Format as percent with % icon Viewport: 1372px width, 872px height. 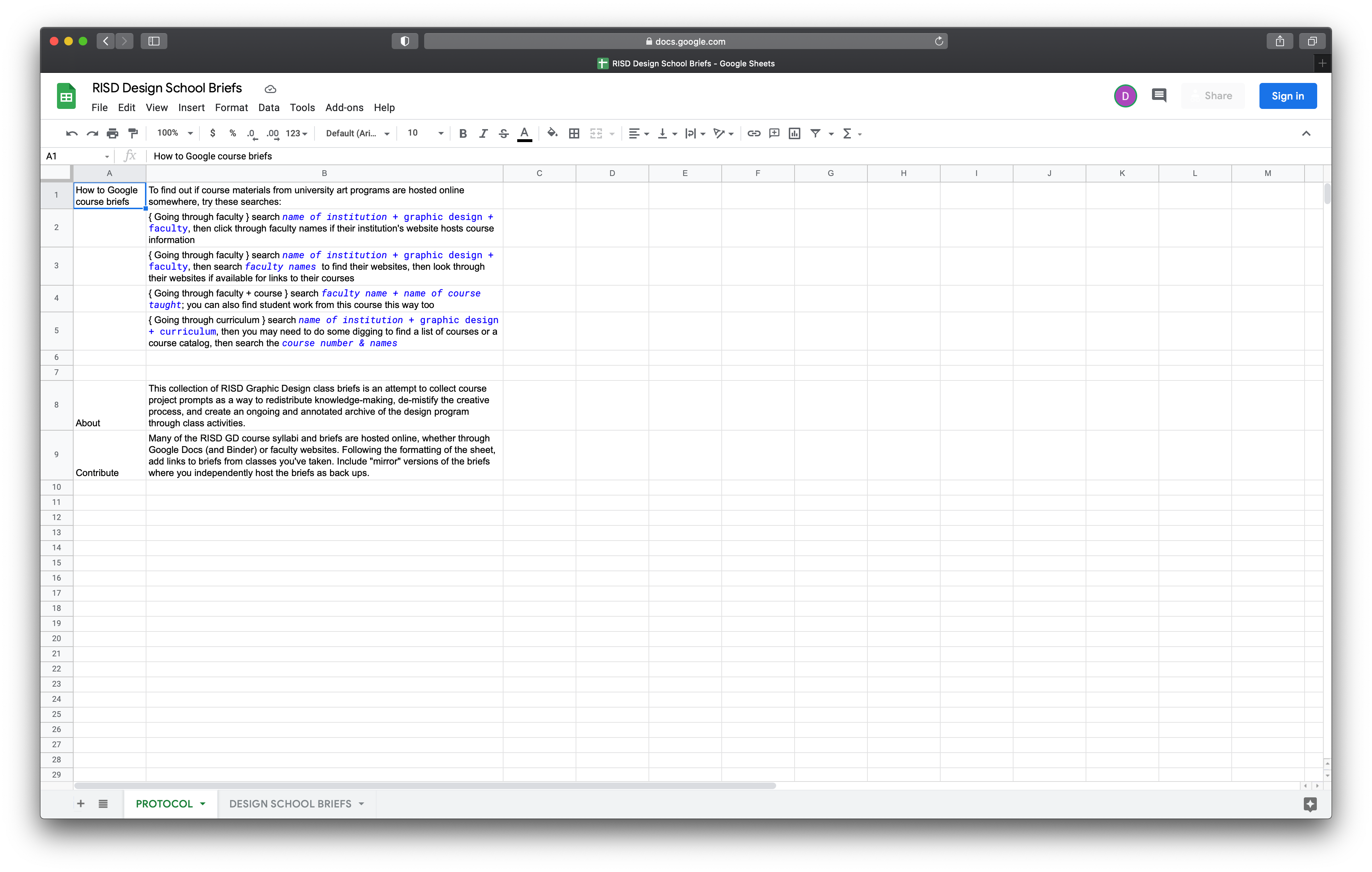233,133
